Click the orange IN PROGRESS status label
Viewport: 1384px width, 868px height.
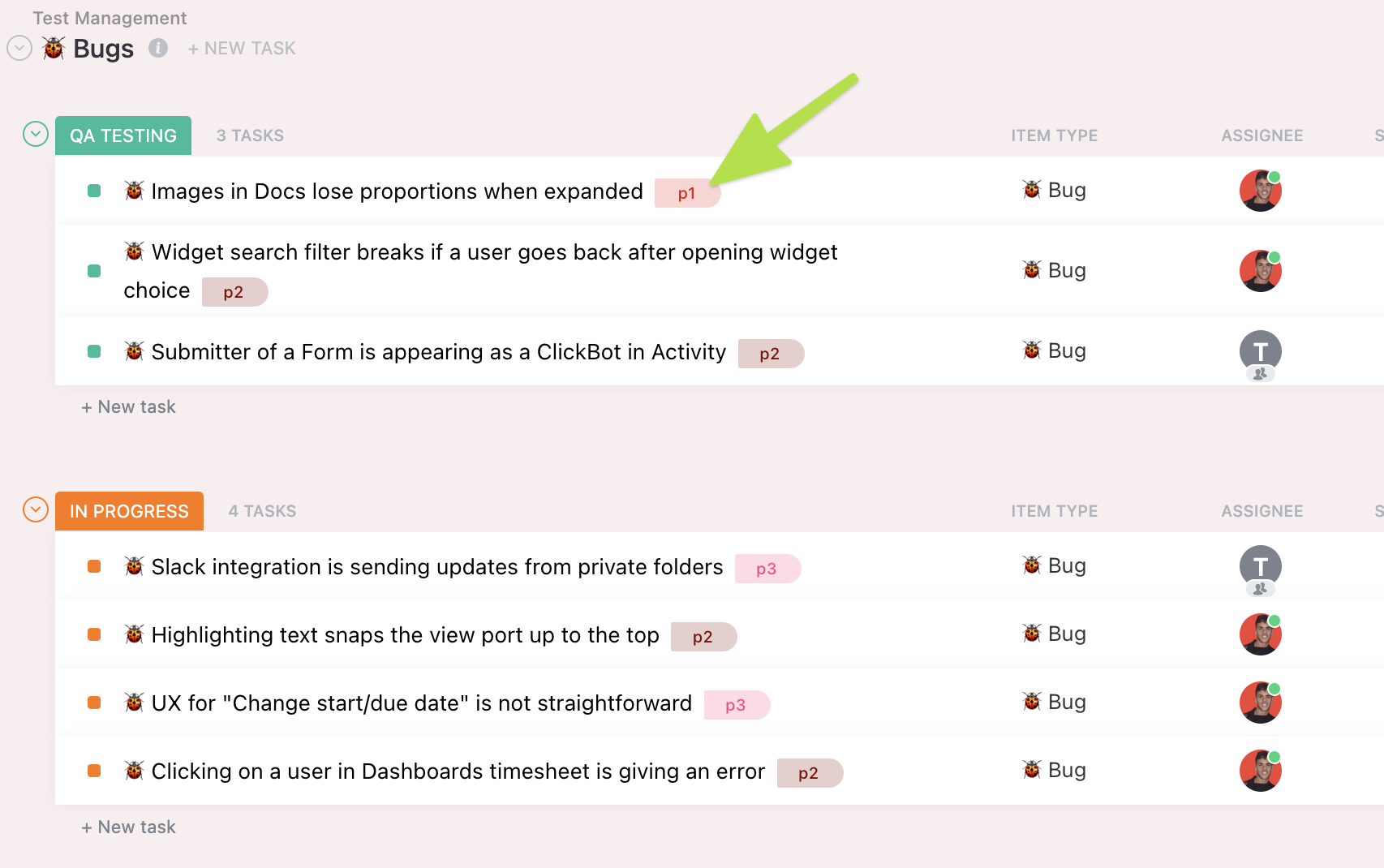[x=129, y=511]
